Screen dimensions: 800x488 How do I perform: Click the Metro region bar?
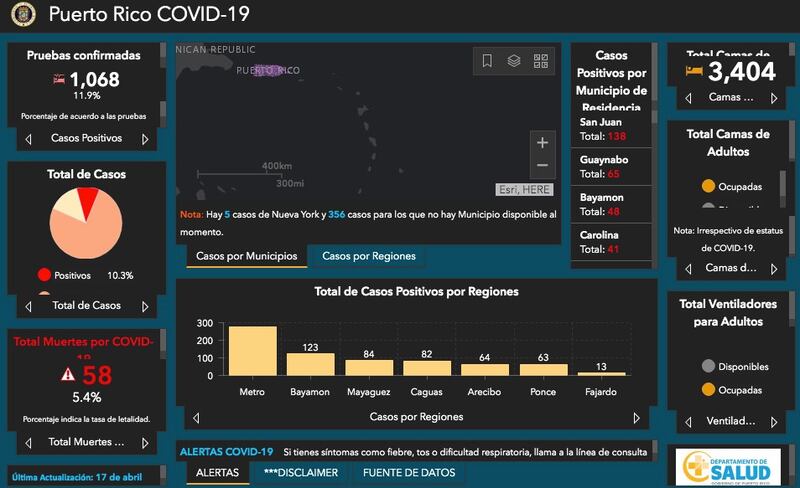click(253, 351)
